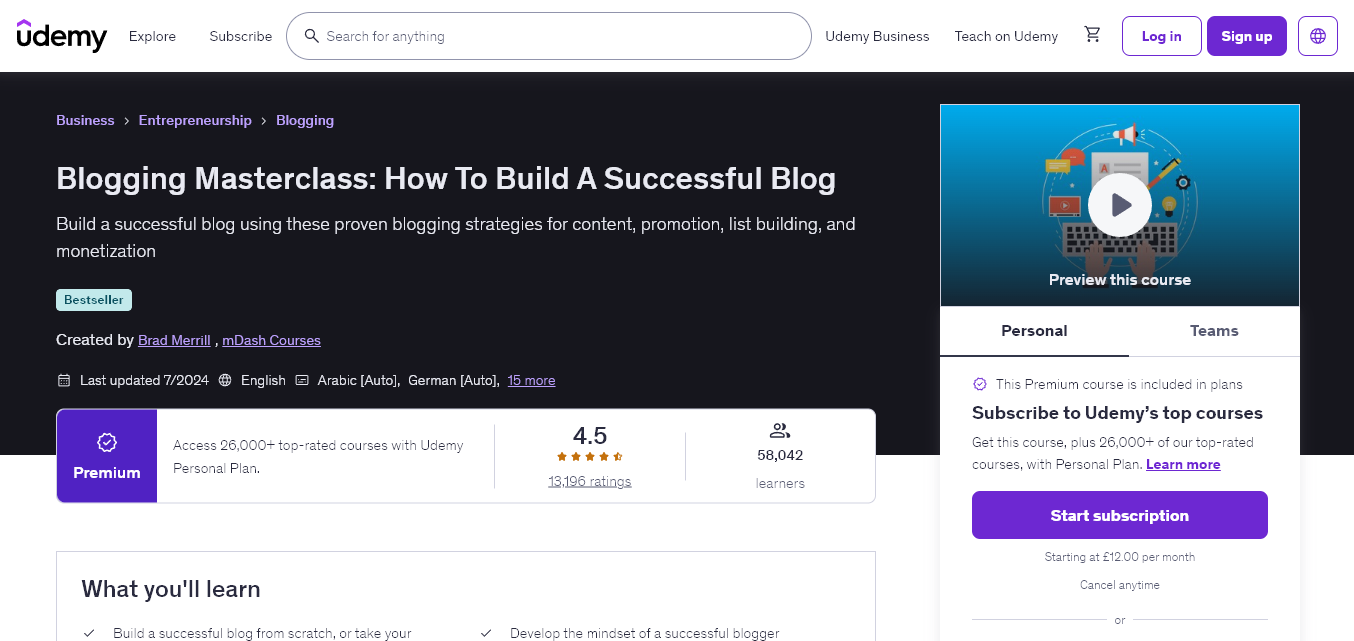Click Arabic [Auto] caption language text
This screenshot has height=641, width=1354.
pyautogui.click(x=359, y=380)
